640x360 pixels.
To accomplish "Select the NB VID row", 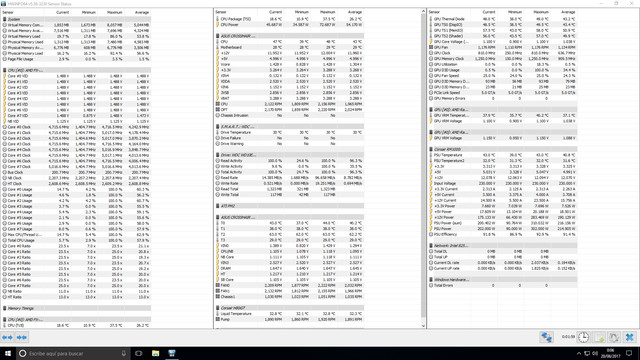I will (x=76, y=121).
